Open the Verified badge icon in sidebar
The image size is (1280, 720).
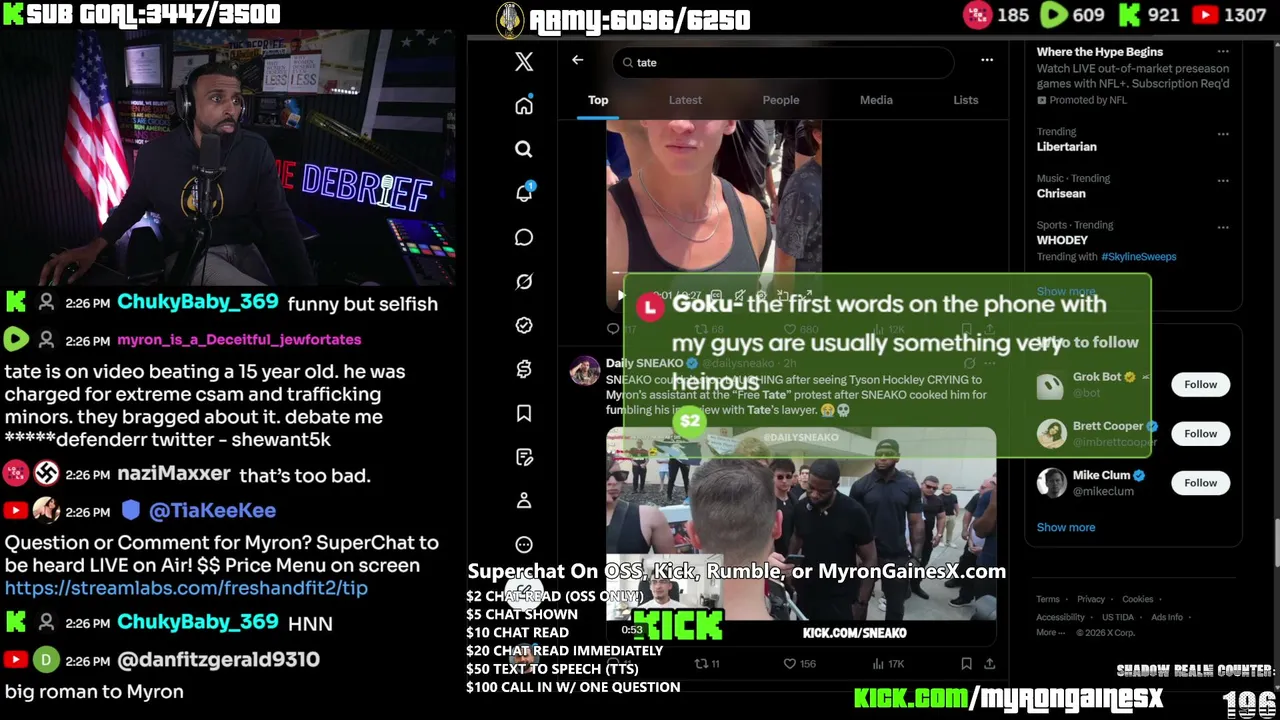(524, 325)
